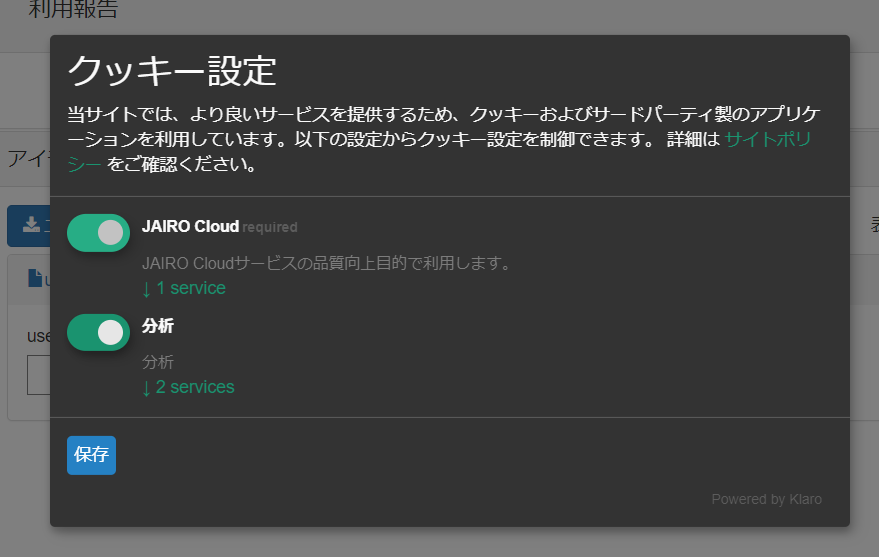Screen dimensions: 879x557
Task: Click the JAIRO Cloudサービスの品質向上目的 description
Action: coord(326,263)
